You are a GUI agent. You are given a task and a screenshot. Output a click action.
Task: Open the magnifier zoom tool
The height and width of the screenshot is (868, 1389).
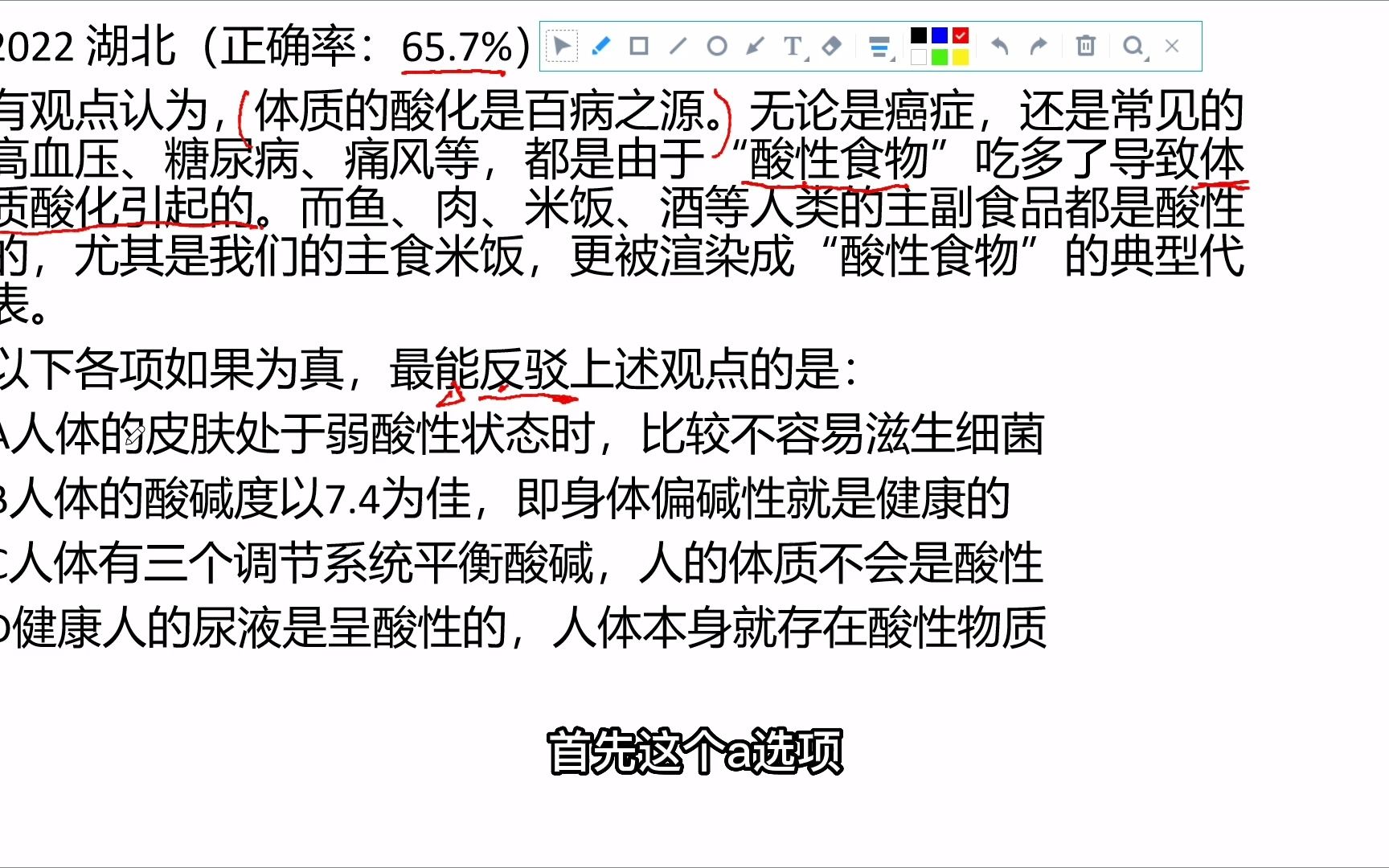[x=1134, y=47]
